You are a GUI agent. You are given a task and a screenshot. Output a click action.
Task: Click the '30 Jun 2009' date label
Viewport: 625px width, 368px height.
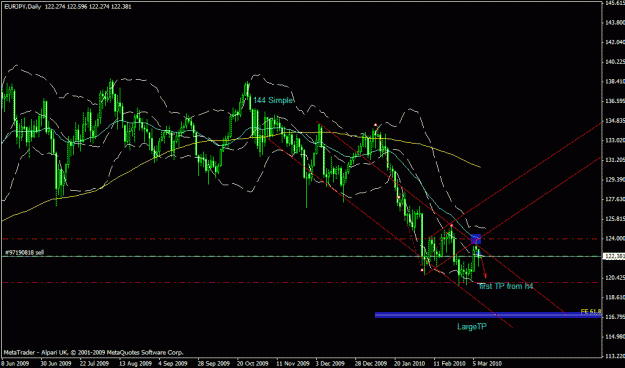(x=55, y=364)
